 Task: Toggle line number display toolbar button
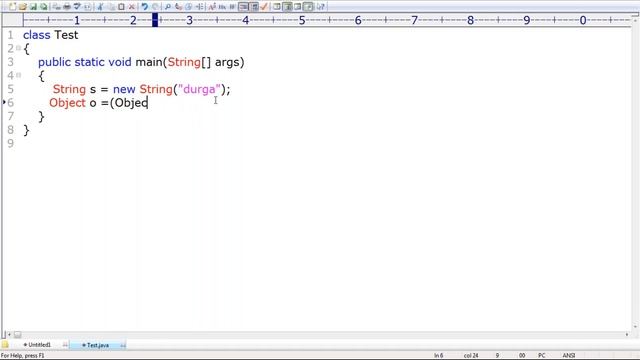pyautogui.click(x=254, y=7)
